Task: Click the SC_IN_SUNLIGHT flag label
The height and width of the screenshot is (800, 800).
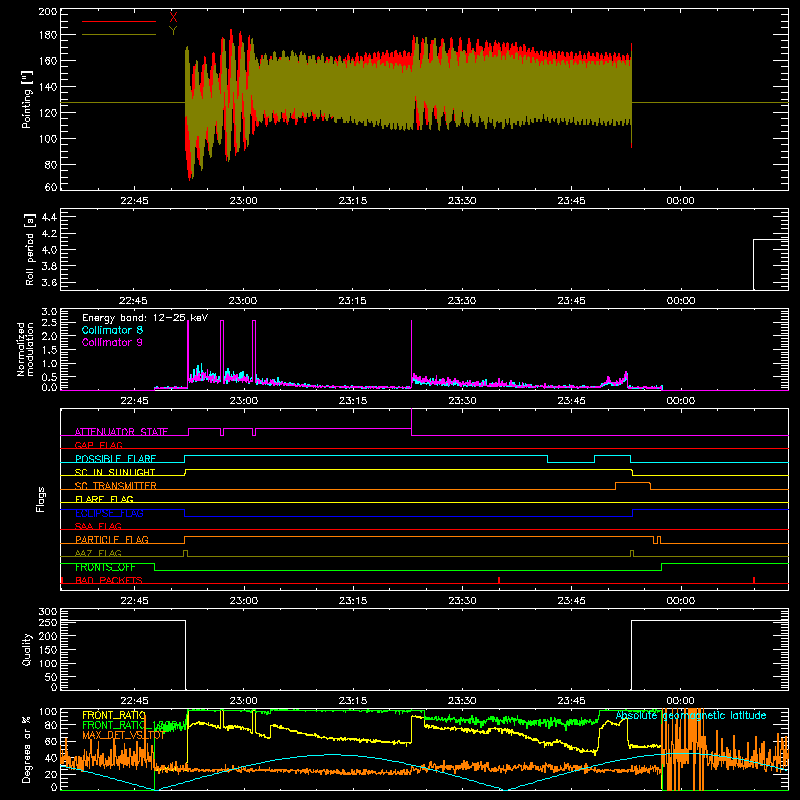Action: click(x=115, y=472)
